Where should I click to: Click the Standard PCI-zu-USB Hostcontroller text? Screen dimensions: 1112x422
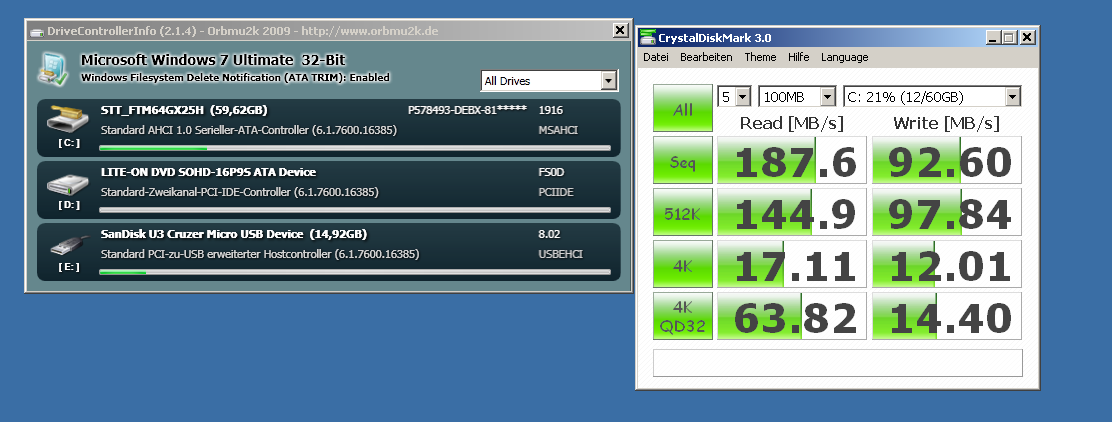coord(260,254)
